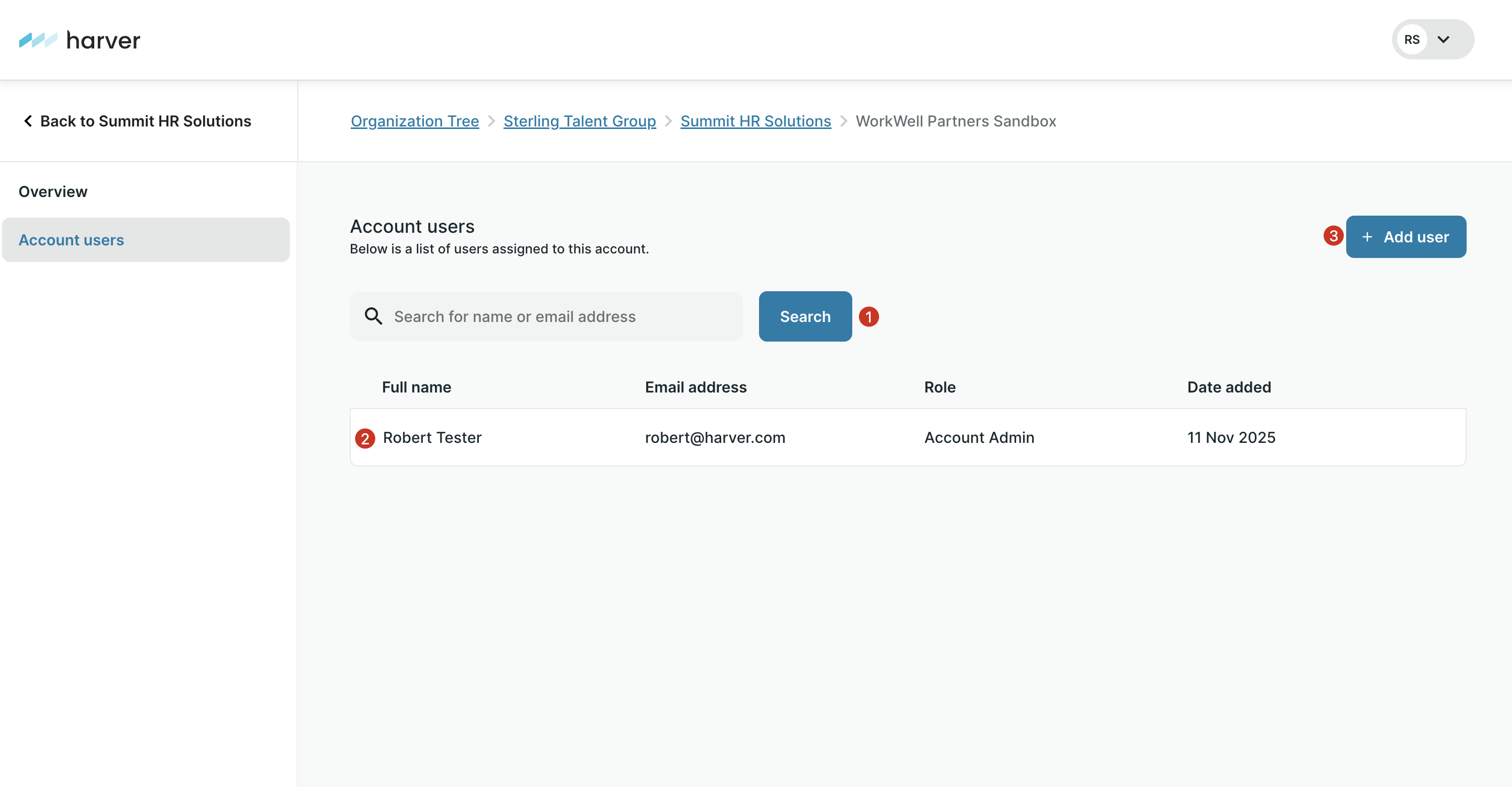The height and width of the screenshot is (787, 1512).
Task: Click the magnifying glass search icon
Action: click(x=373, y=316)
